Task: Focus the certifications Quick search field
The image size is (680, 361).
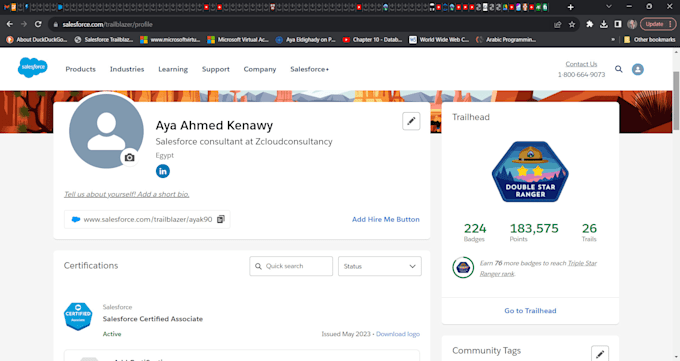Action: tap(291, 266)
